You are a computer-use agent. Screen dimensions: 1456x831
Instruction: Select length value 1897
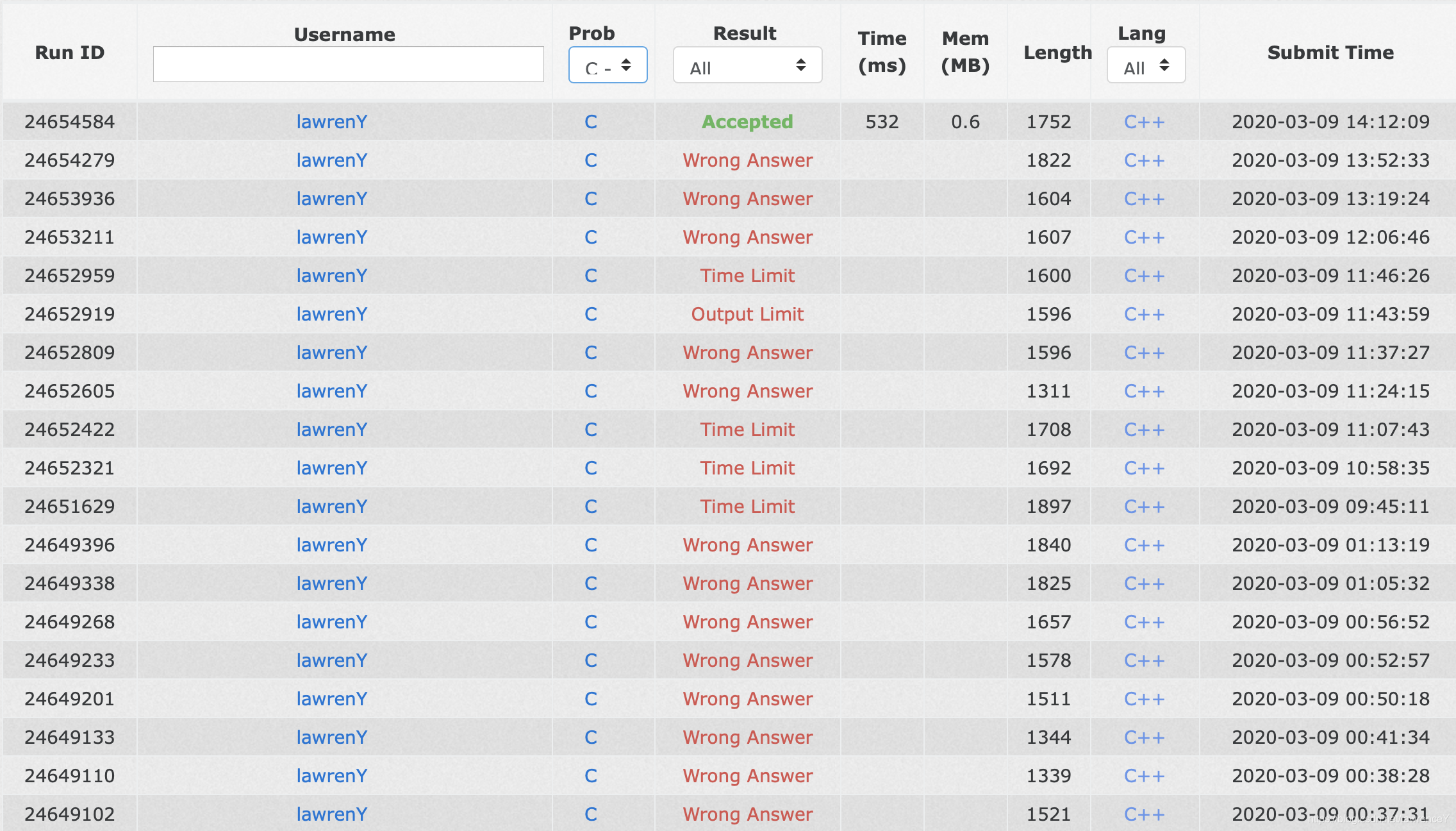1049,507
